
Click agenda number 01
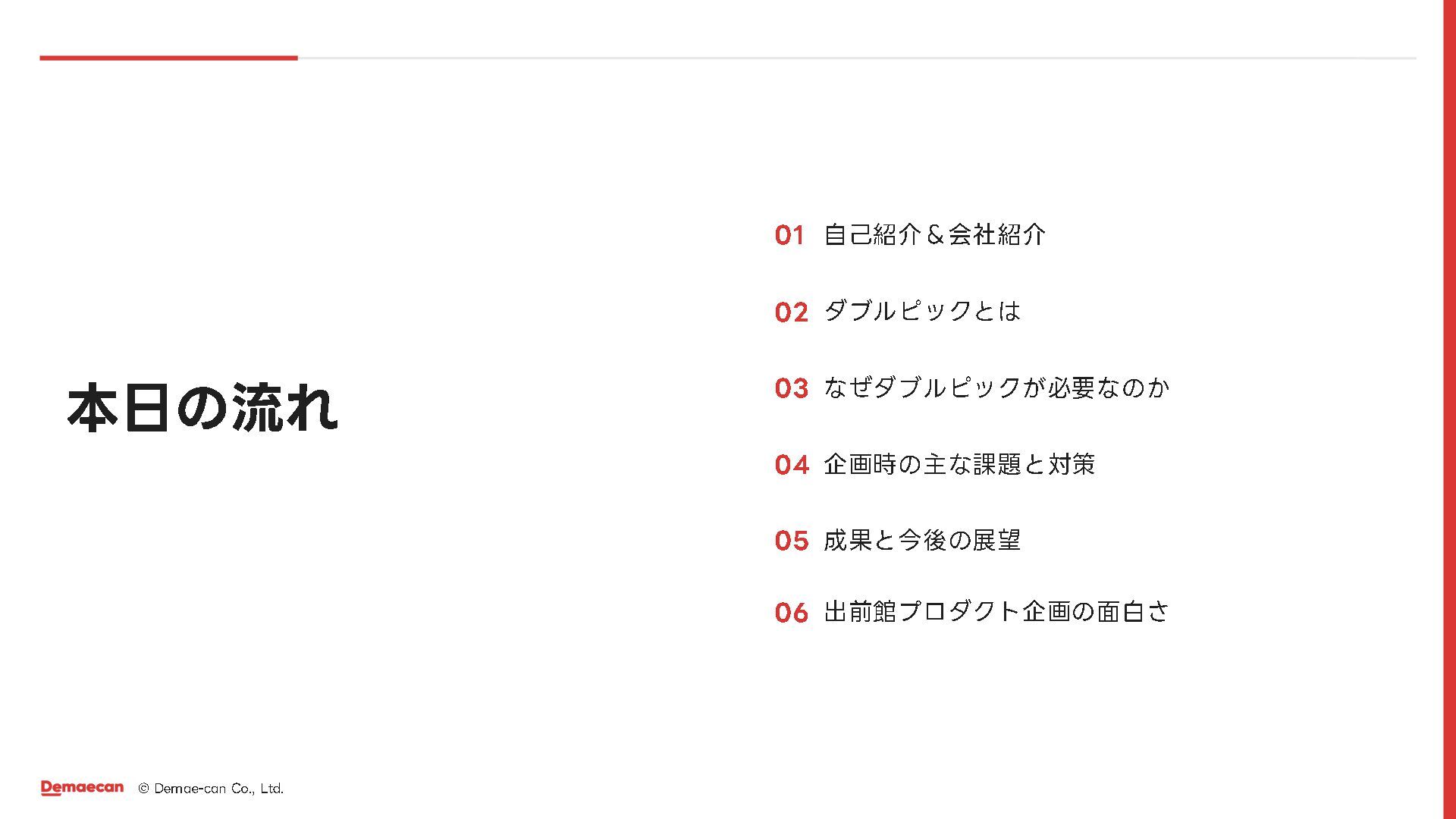(x=789, y=235)
